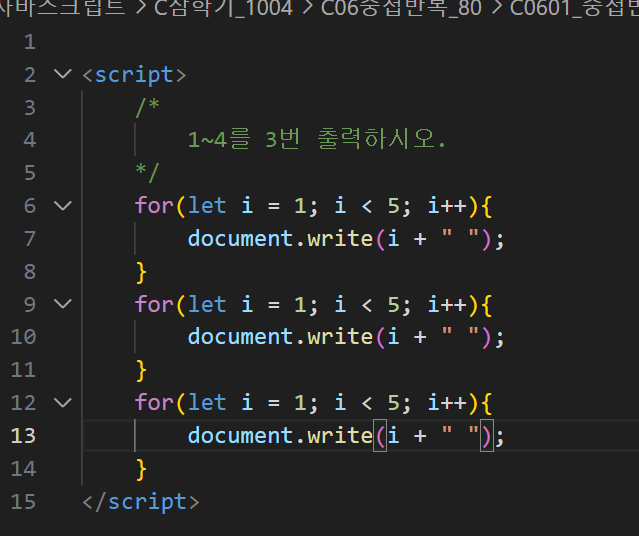Click the opening script tag on line 2

[x=134, y=75]
